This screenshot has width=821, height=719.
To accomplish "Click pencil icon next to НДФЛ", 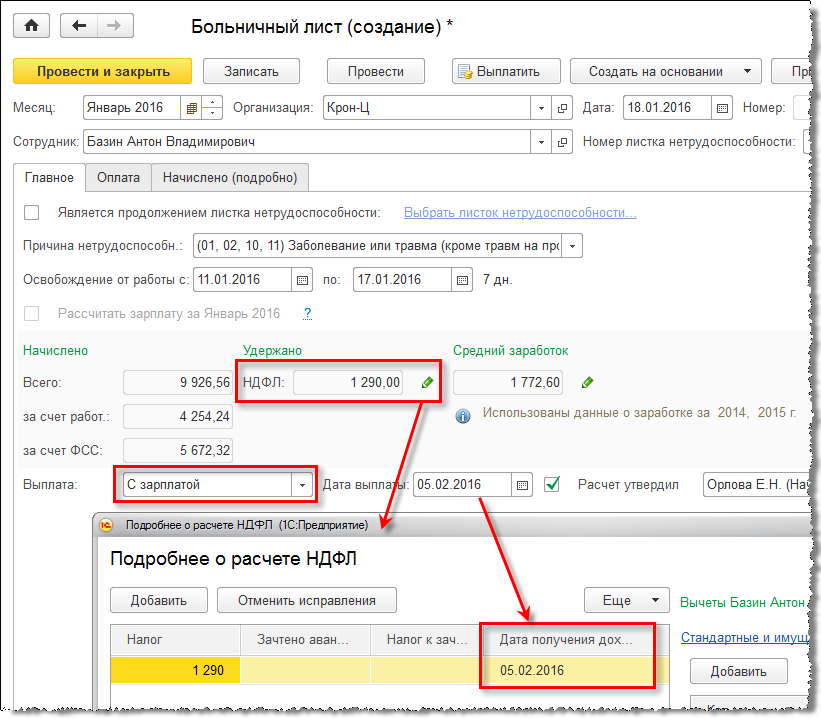I will 428,382.
